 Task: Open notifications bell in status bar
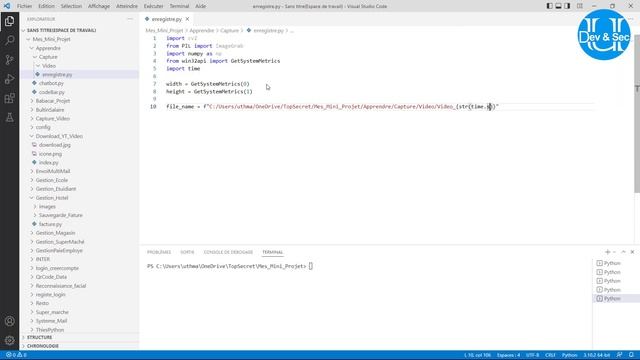631,355
